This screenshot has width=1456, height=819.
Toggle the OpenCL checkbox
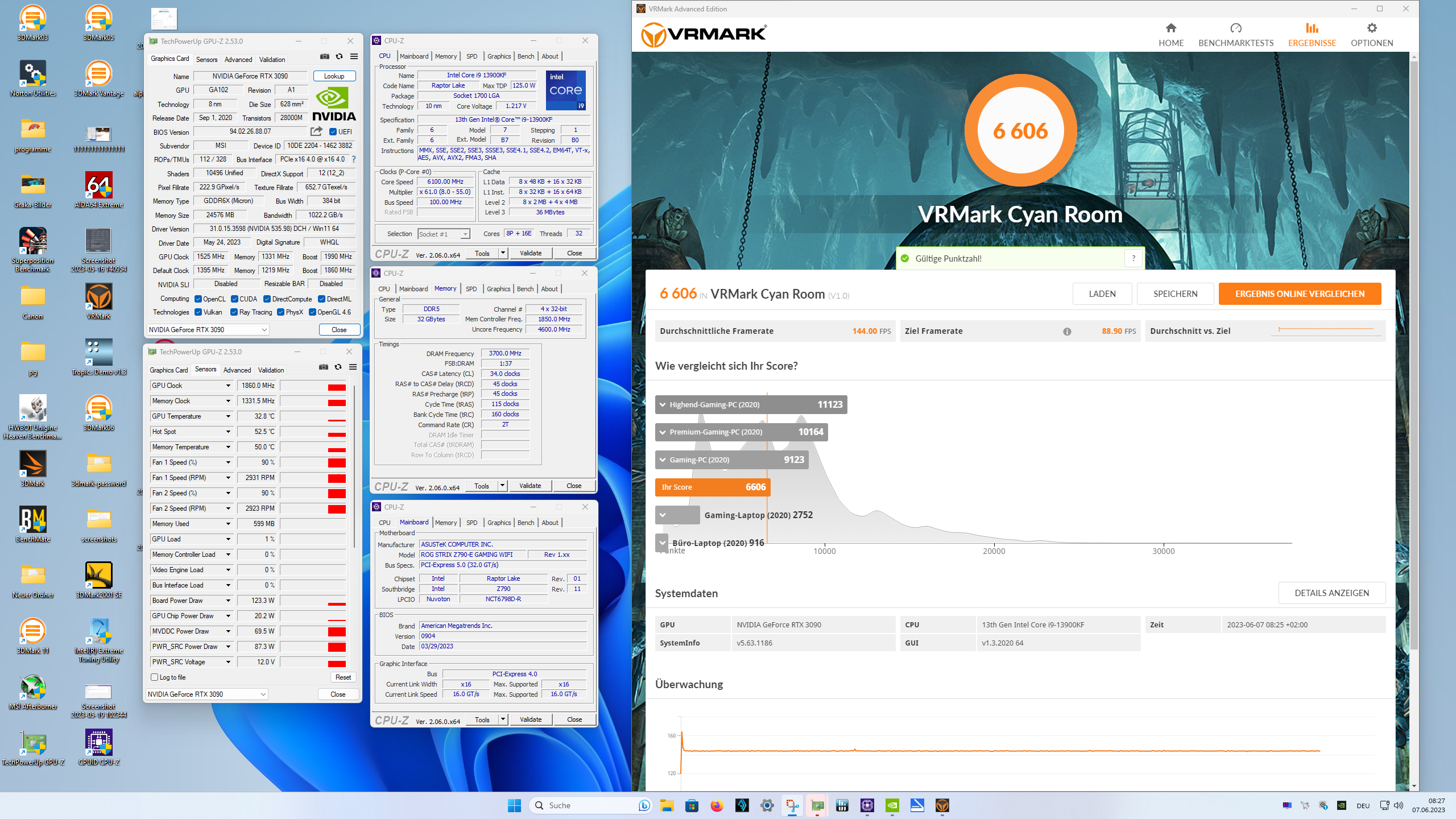coord(198,299)
